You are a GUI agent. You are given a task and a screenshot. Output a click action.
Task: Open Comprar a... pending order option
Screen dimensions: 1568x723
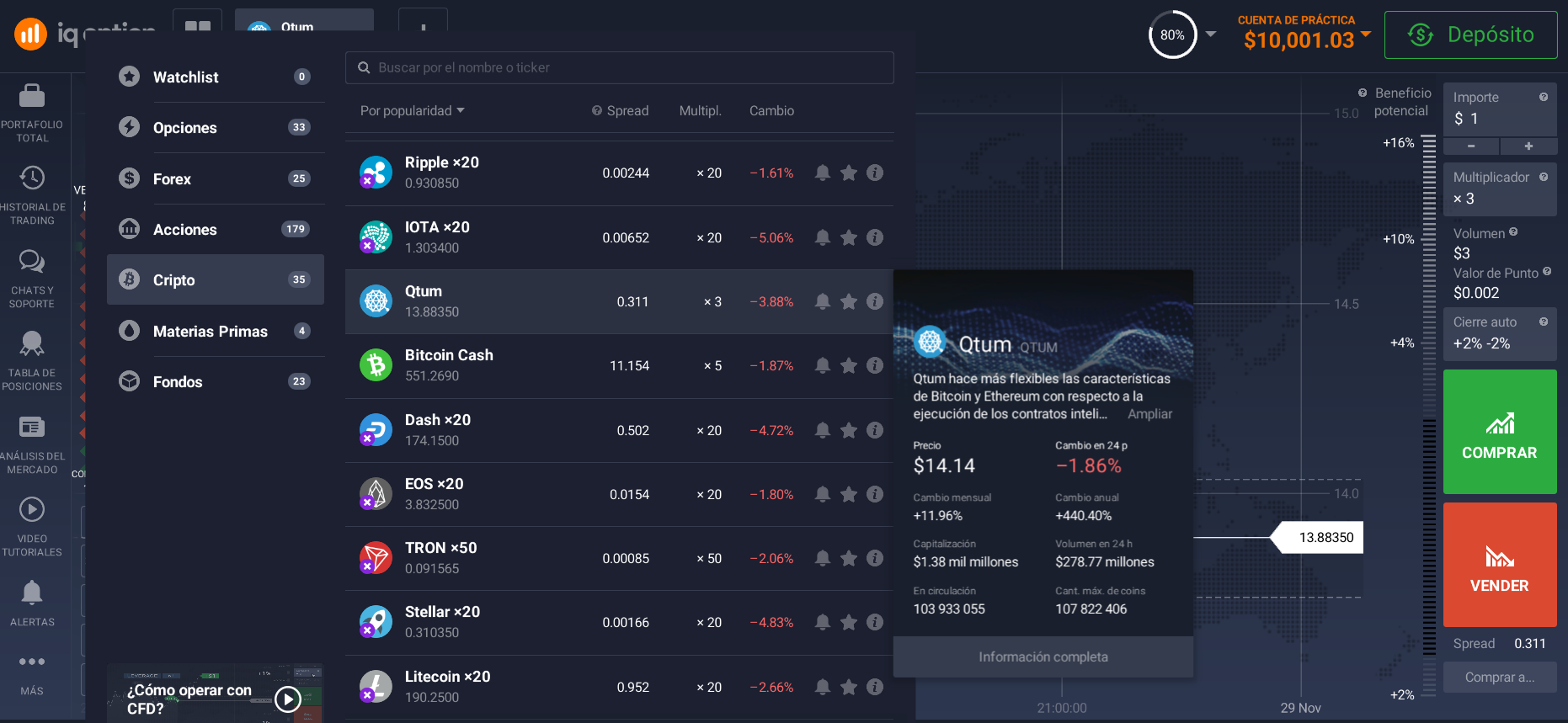tap(1500, 678)
